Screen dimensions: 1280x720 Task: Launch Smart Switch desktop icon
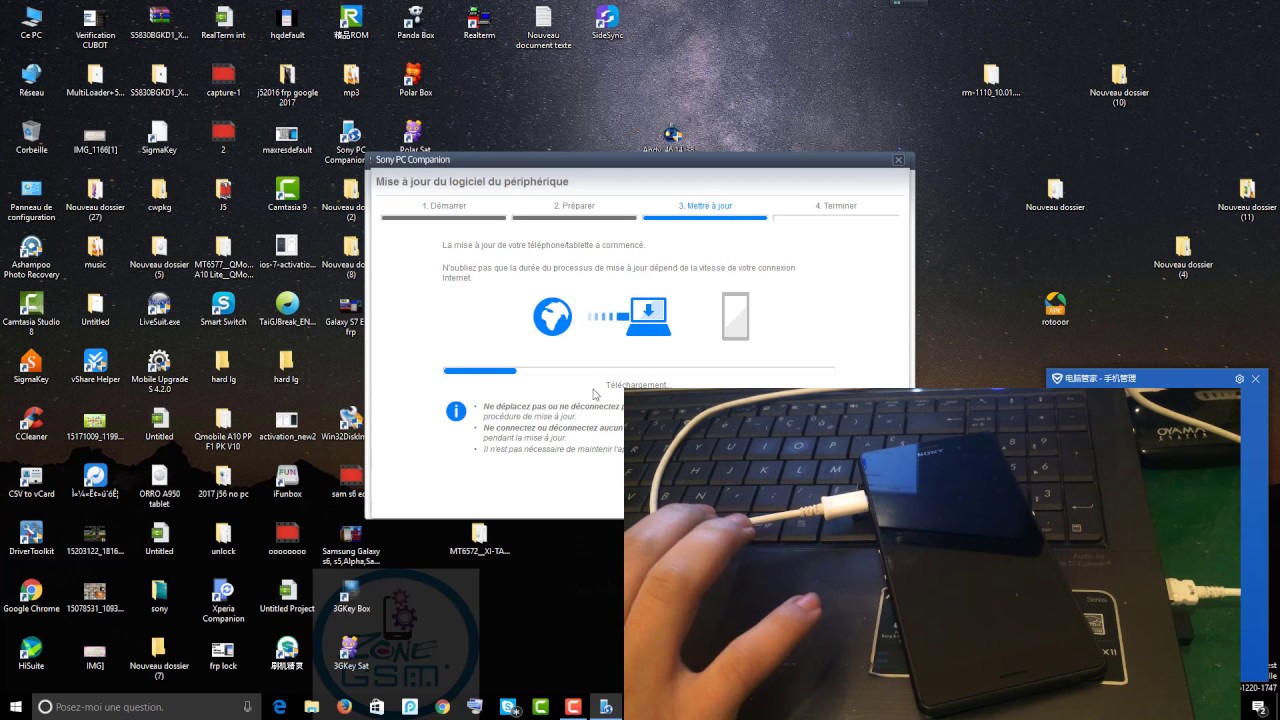(x=223, y=309)
